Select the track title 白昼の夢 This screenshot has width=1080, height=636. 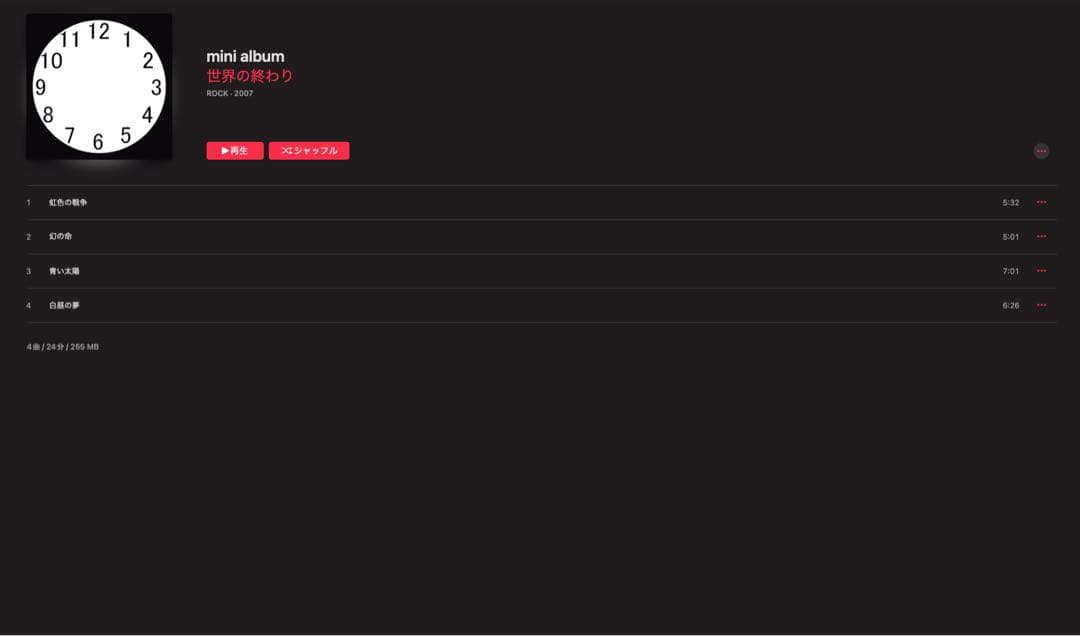(64, 305)
